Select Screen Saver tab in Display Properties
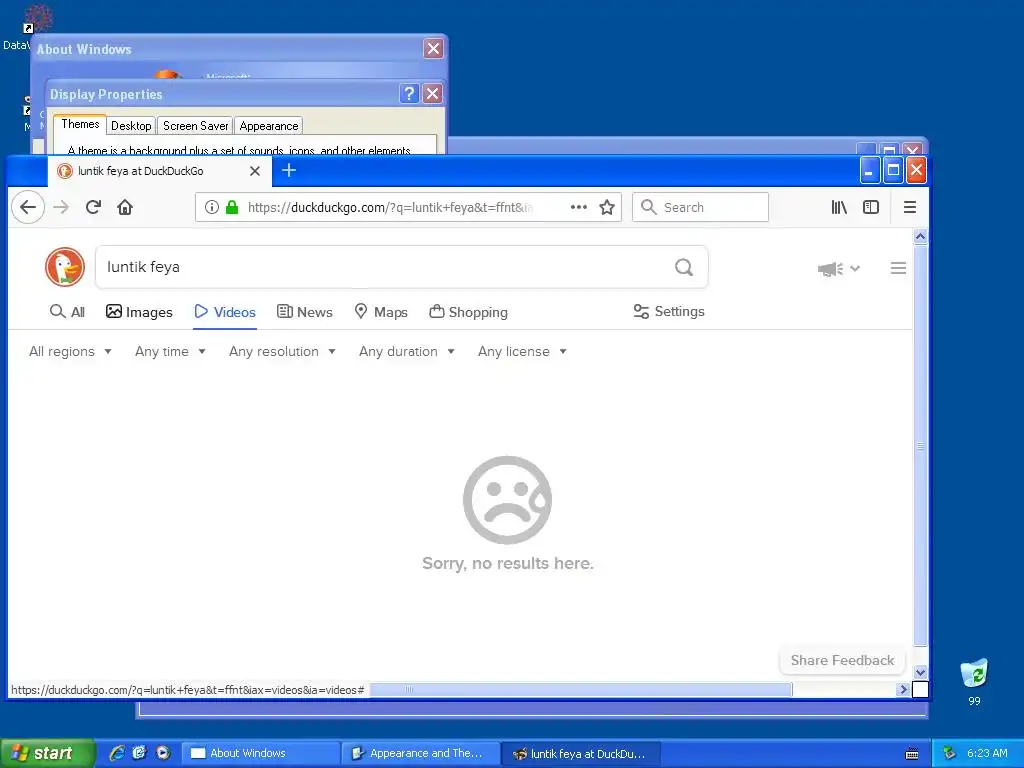Image resolution: width=1024 pixels, height=768 pixels. pos(195,125)
